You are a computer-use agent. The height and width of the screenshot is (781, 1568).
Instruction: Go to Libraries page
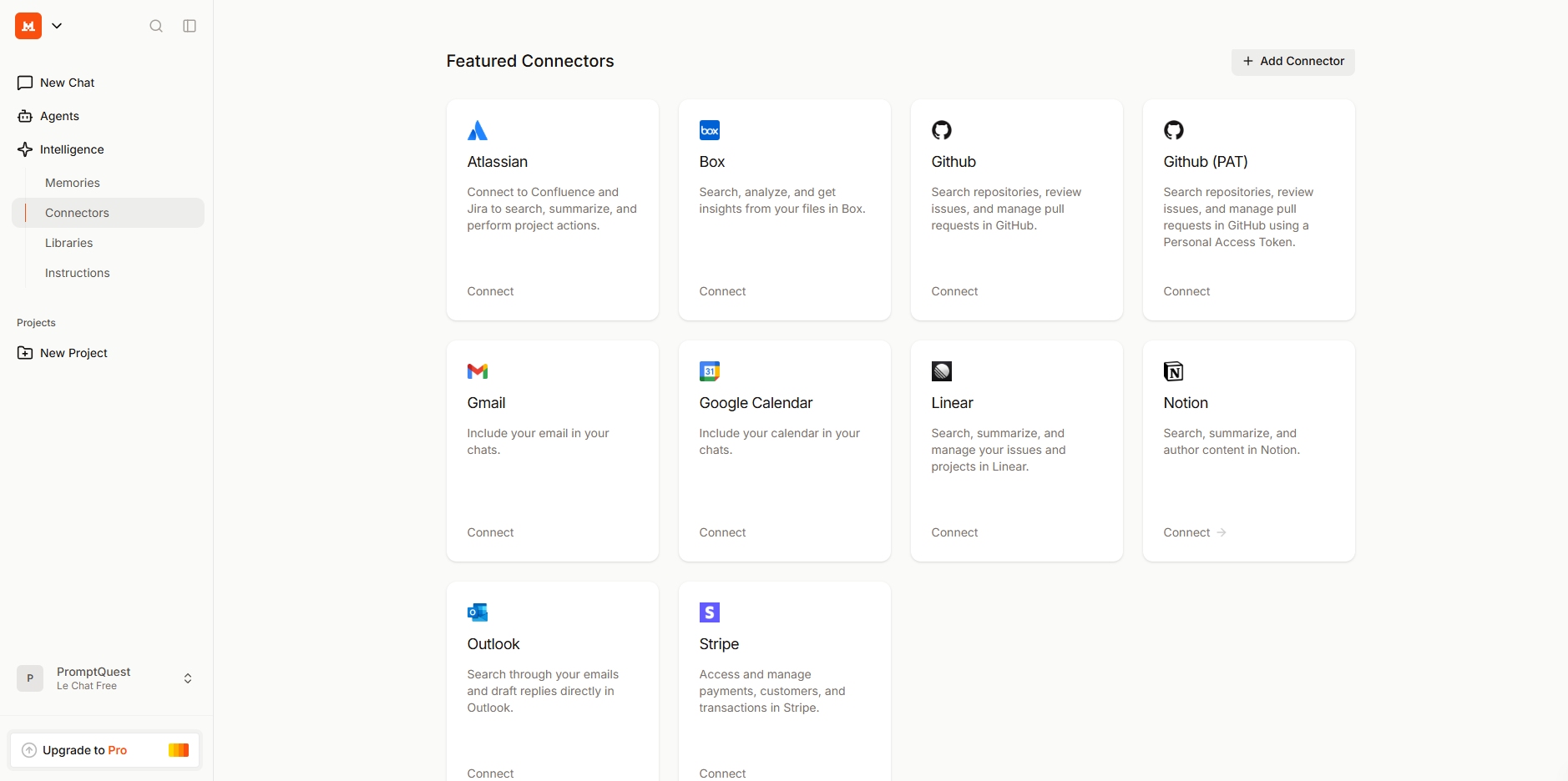pos(69,243)
